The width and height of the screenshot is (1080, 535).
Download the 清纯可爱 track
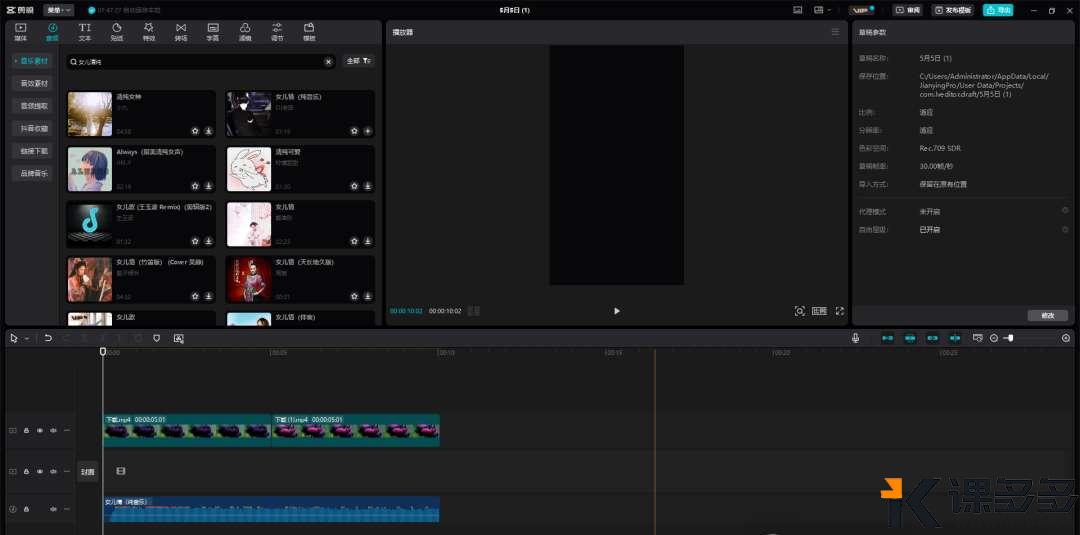click(367, 186)
